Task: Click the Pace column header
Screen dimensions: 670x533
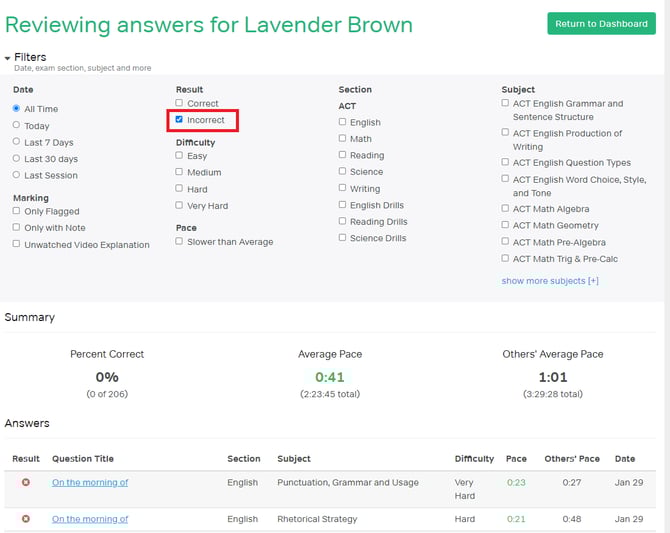Action: [516, 459]
